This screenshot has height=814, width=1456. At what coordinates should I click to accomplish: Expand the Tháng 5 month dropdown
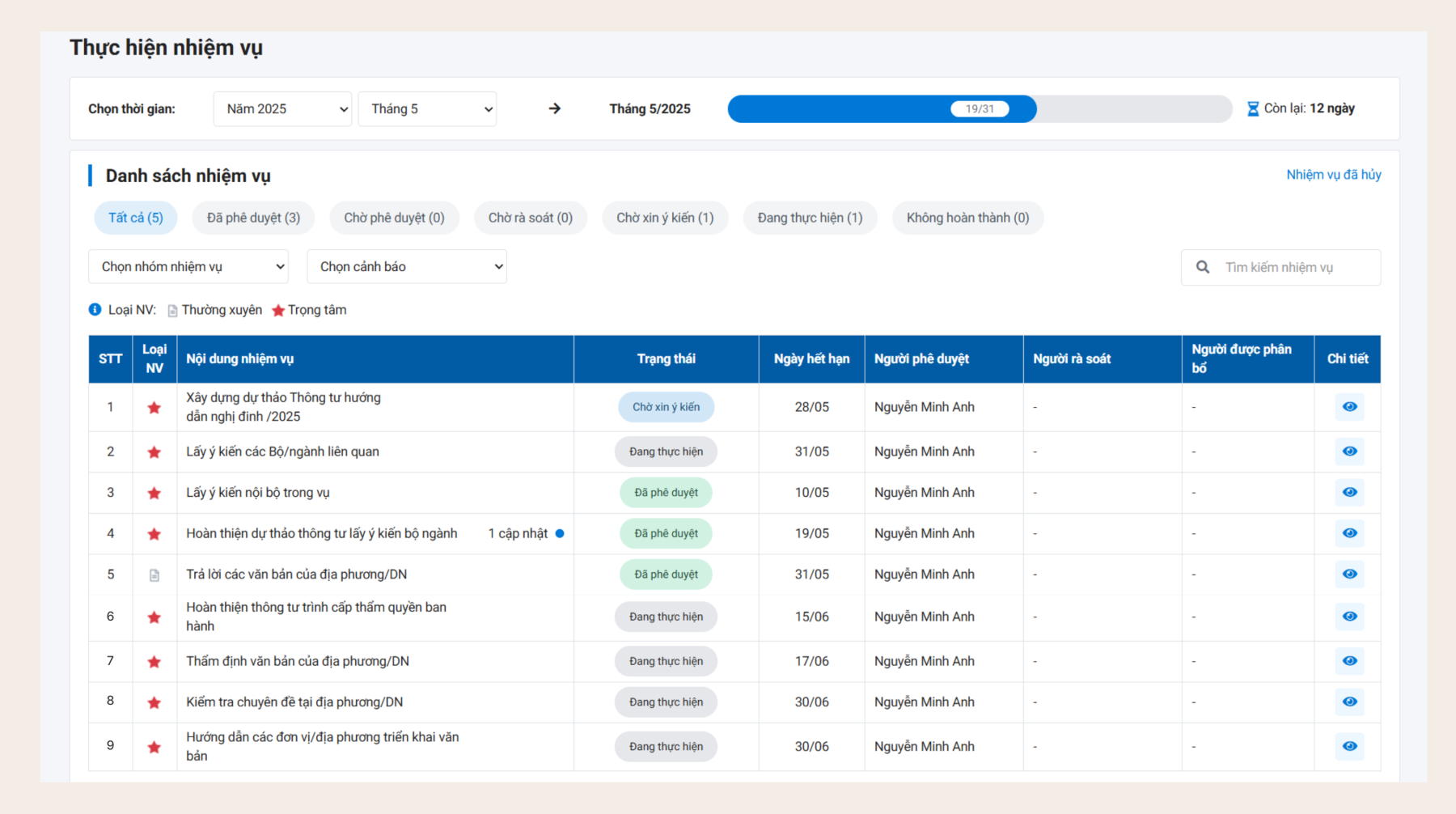pyautogui.click(x=427, y=109)
